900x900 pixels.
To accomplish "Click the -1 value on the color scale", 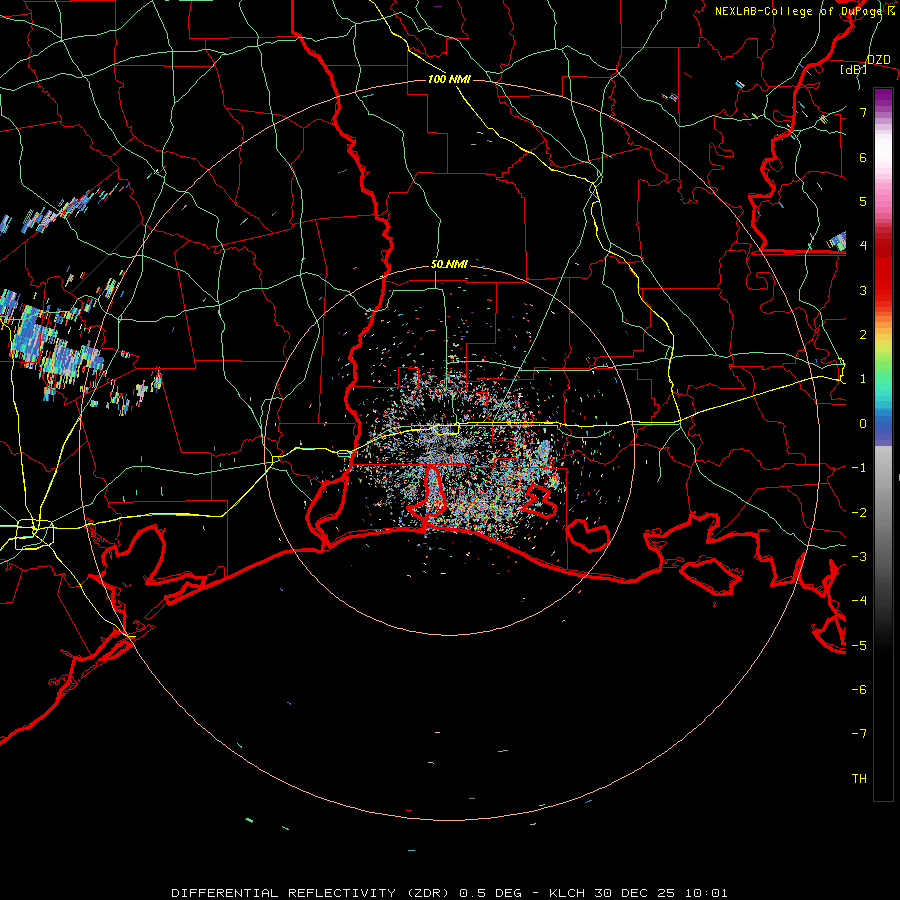I will [859, 468].
